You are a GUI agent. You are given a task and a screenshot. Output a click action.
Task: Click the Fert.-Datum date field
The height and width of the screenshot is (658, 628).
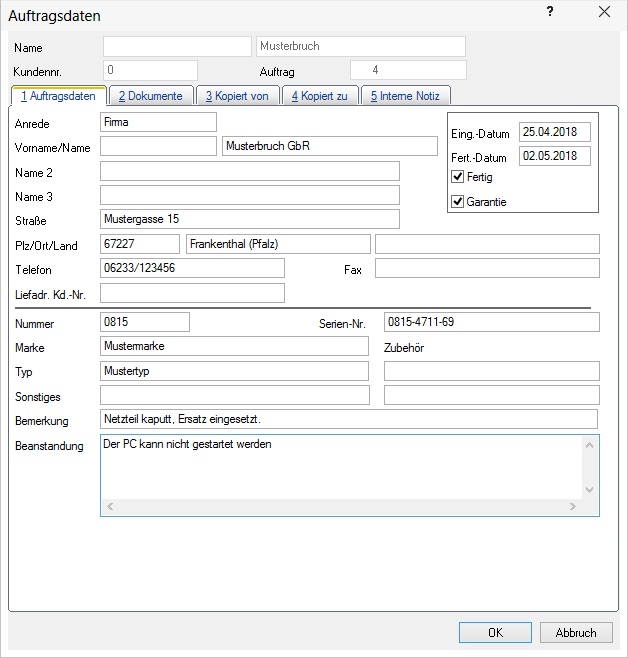(555, 157)
